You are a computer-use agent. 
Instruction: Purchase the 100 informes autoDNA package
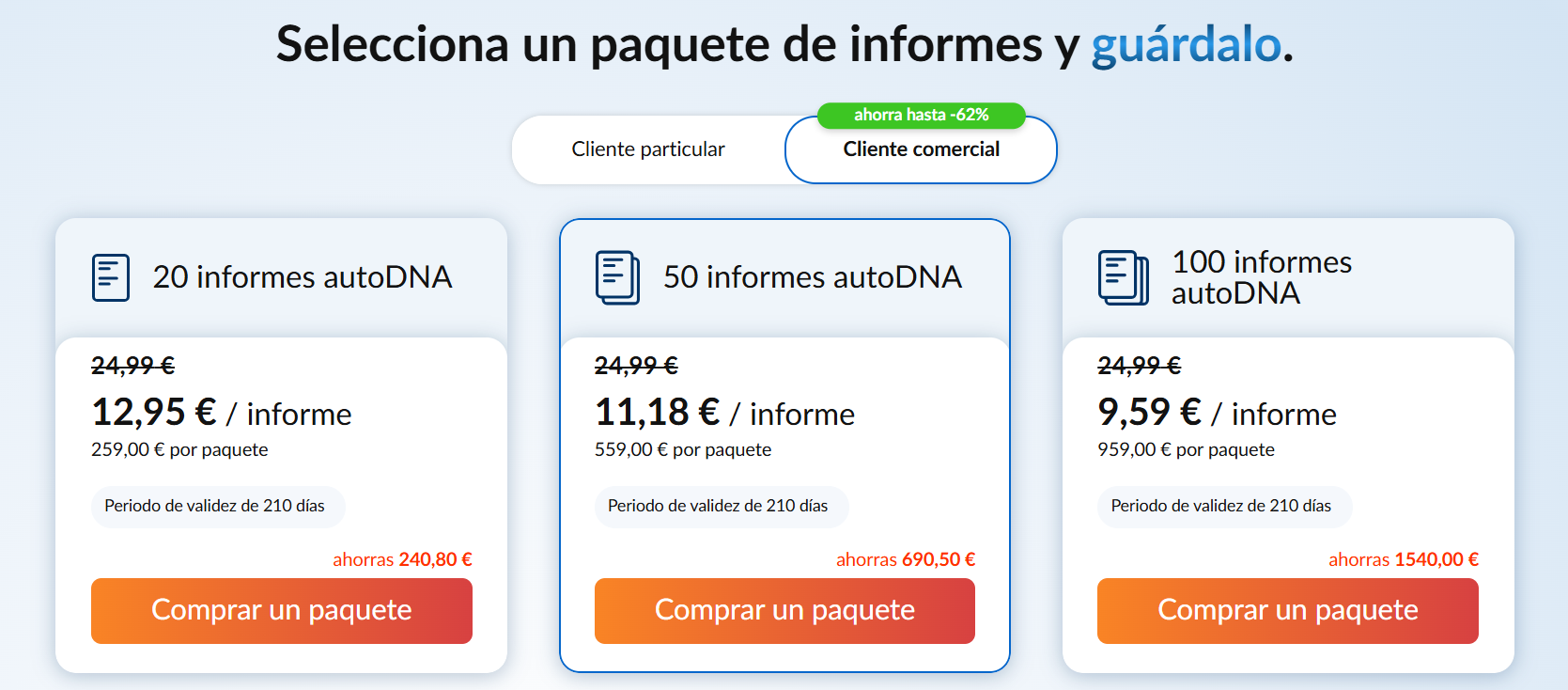point(1287,610)
